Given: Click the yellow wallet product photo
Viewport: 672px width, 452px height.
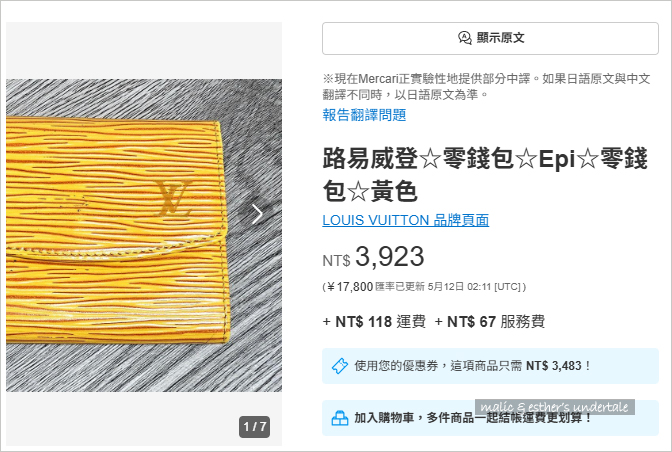Looking at the screenshot, I should 144,235.
